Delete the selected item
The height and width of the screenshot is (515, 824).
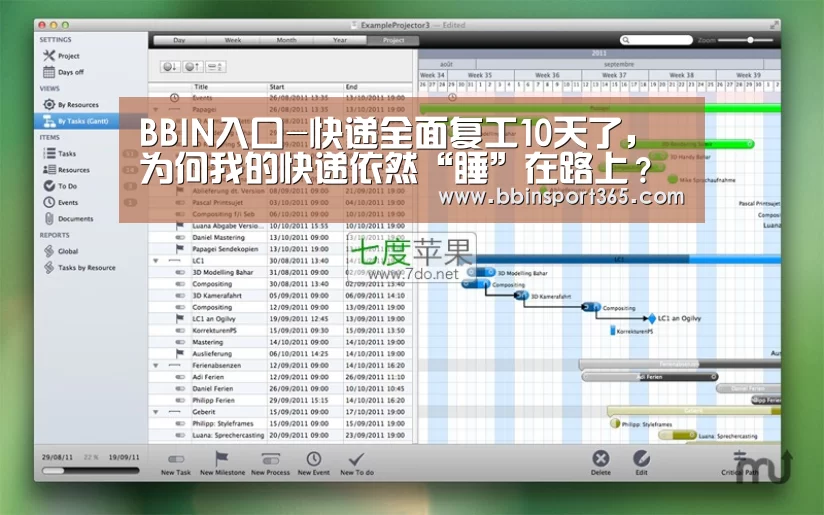[601, 463]
